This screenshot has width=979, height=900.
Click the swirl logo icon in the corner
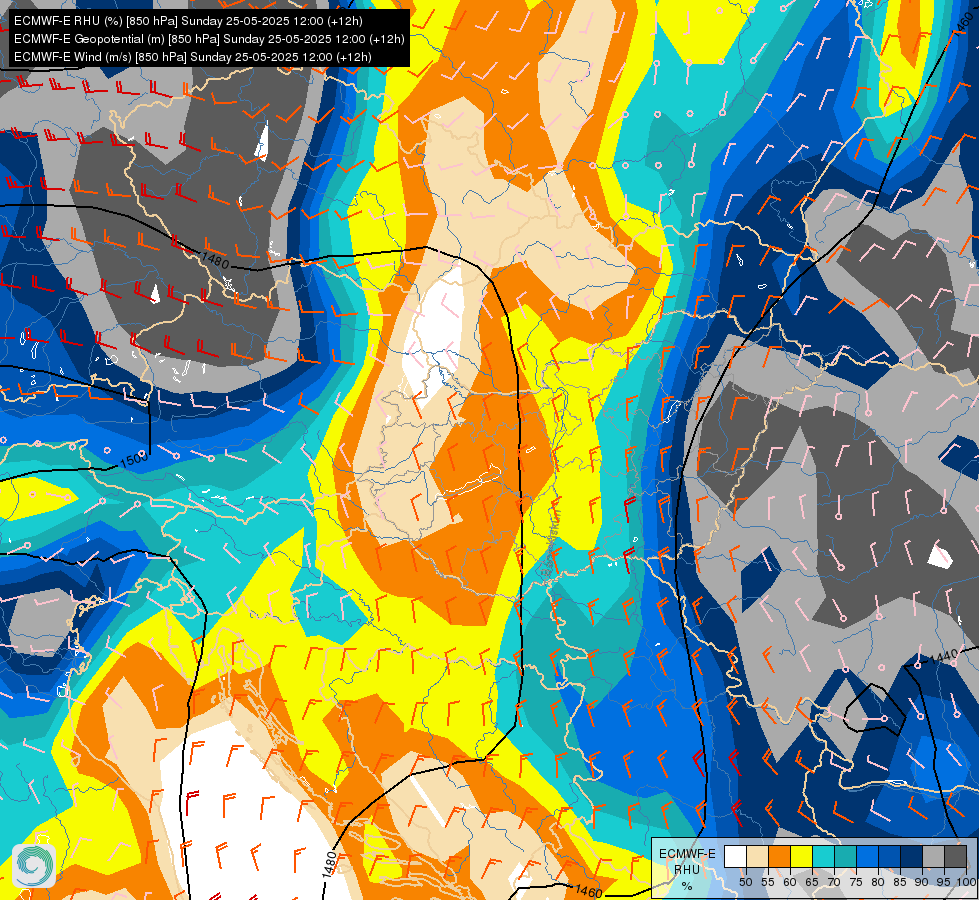[34, 866]
